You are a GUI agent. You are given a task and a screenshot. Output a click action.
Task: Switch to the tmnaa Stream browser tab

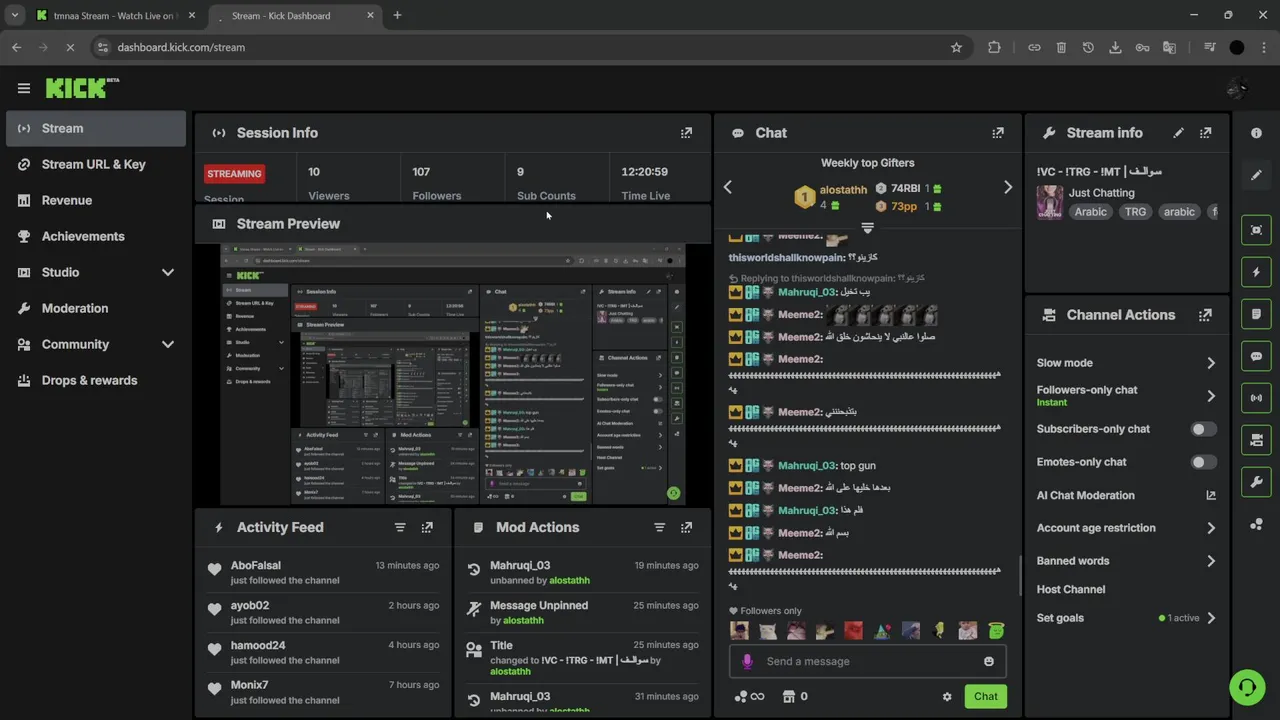click(112, 16)
